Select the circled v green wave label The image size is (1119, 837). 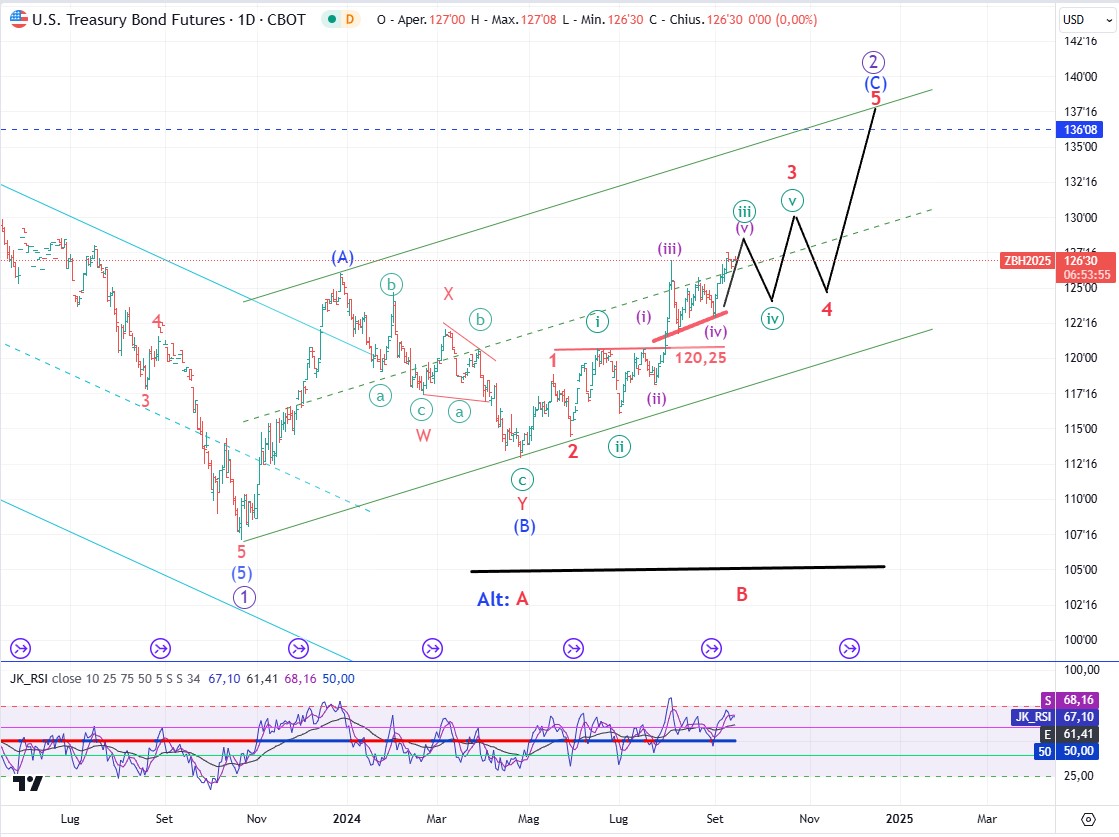pos(792,201)
